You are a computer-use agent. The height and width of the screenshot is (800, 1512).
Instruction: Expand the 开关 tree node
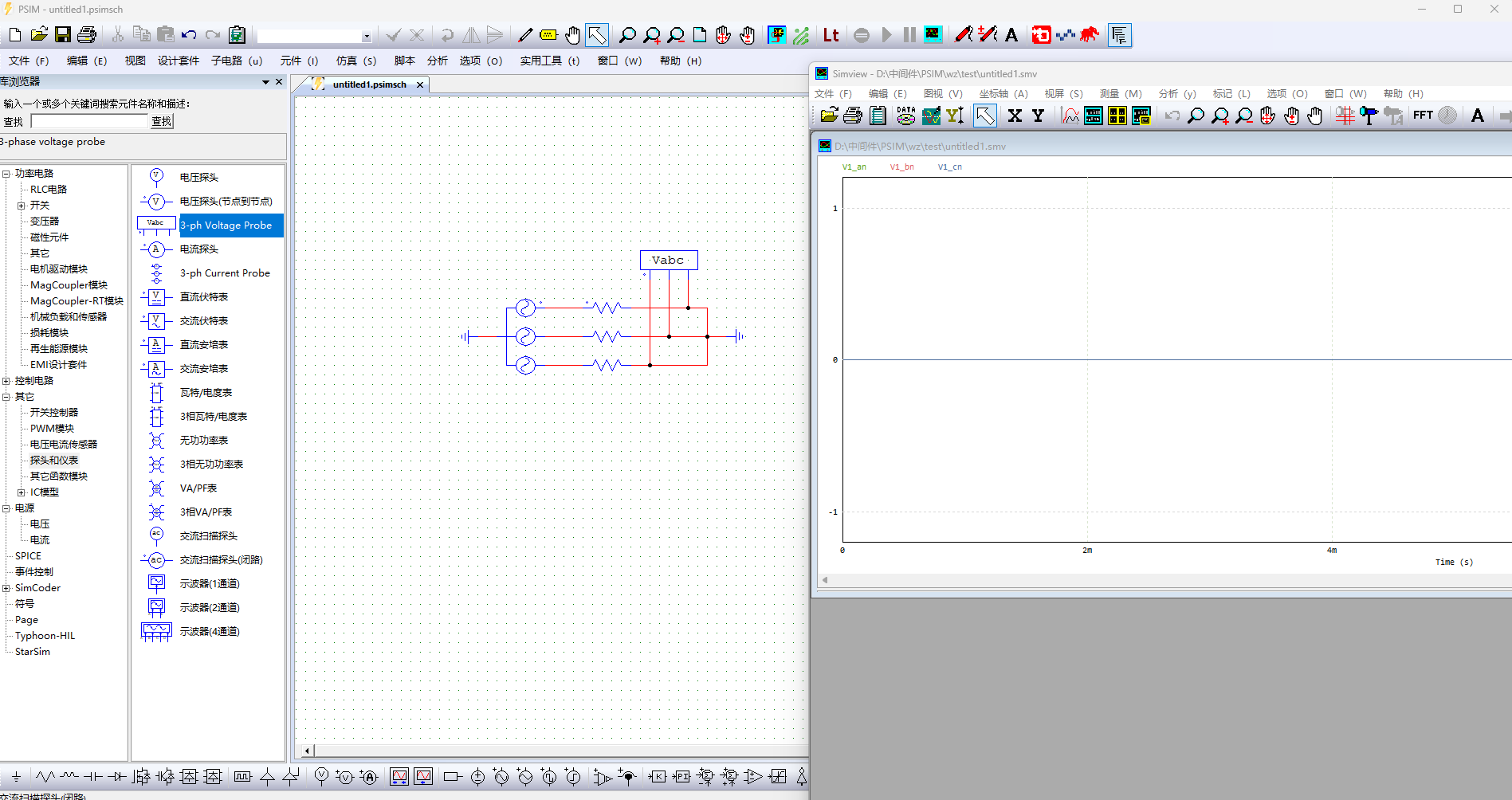(x=22, y=206)
